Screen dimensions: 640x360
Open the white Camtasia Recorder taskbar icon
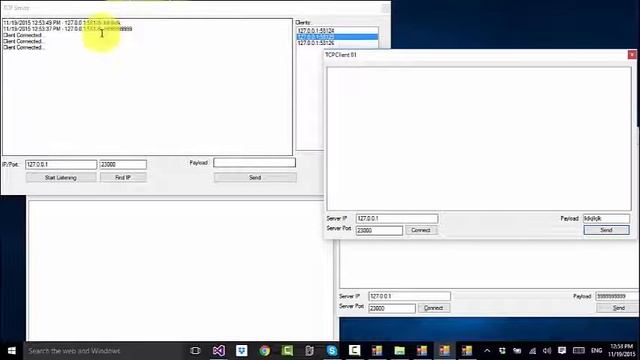point(355,351)
